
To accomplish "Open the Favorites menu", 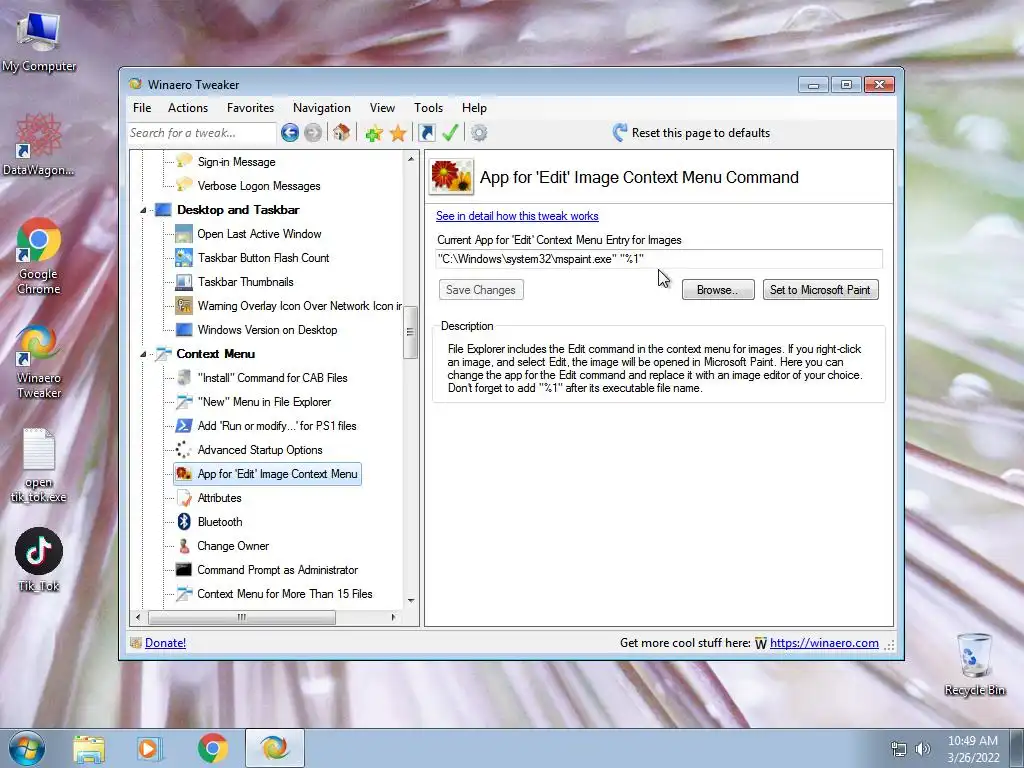I will 250,108.
